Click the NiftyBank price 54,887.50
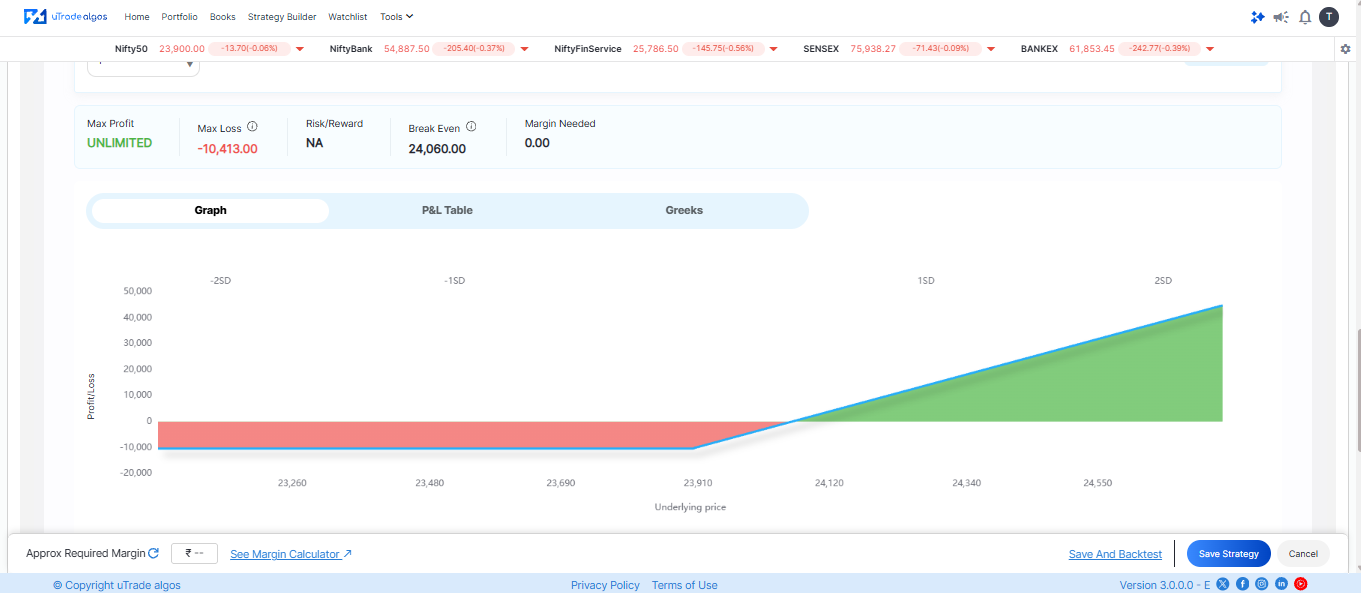Viewport: 1361px width, 593px height. coord(407,49)
